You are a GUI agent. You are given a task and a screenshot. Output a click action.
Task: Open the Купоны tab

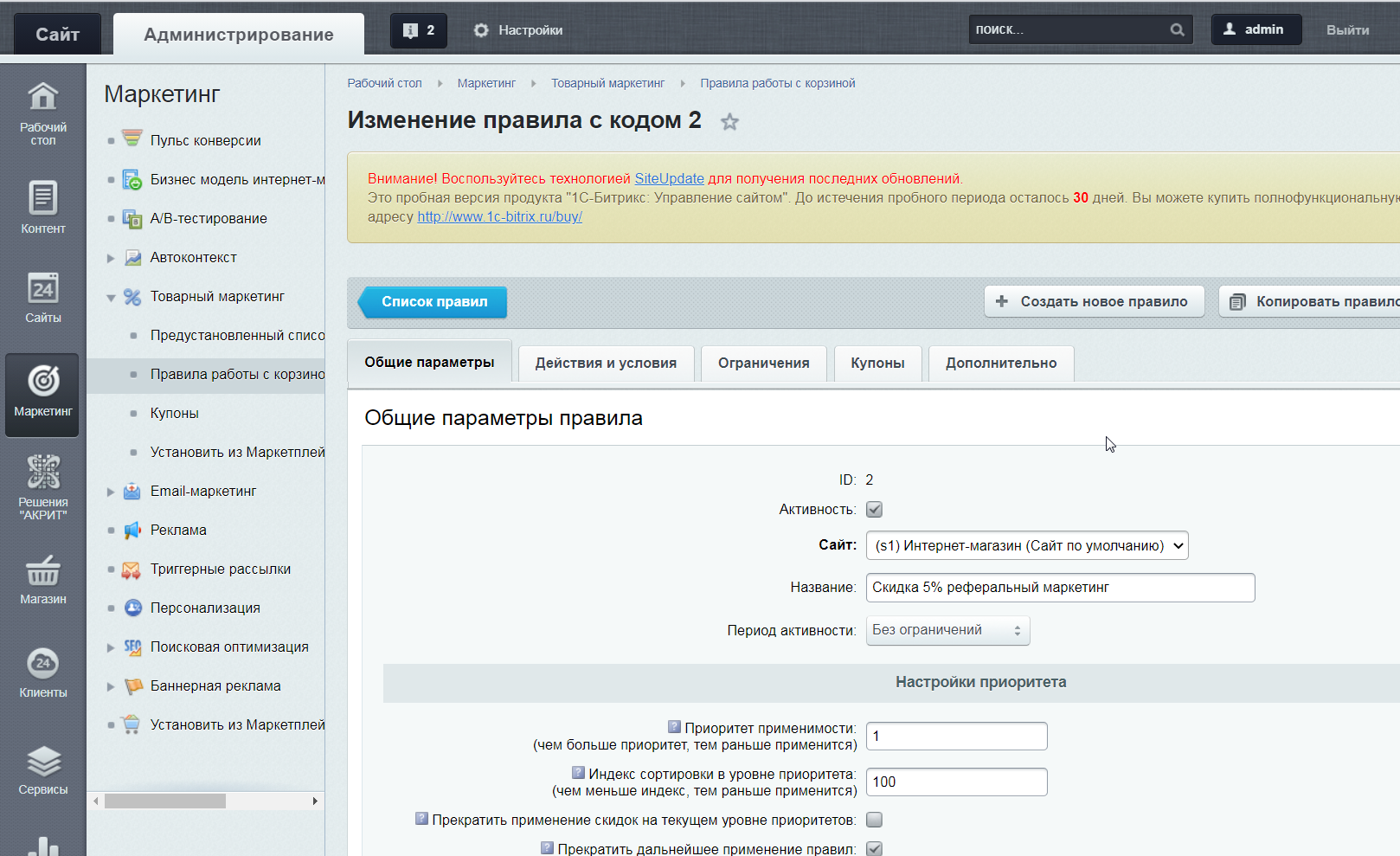(877, 364)
